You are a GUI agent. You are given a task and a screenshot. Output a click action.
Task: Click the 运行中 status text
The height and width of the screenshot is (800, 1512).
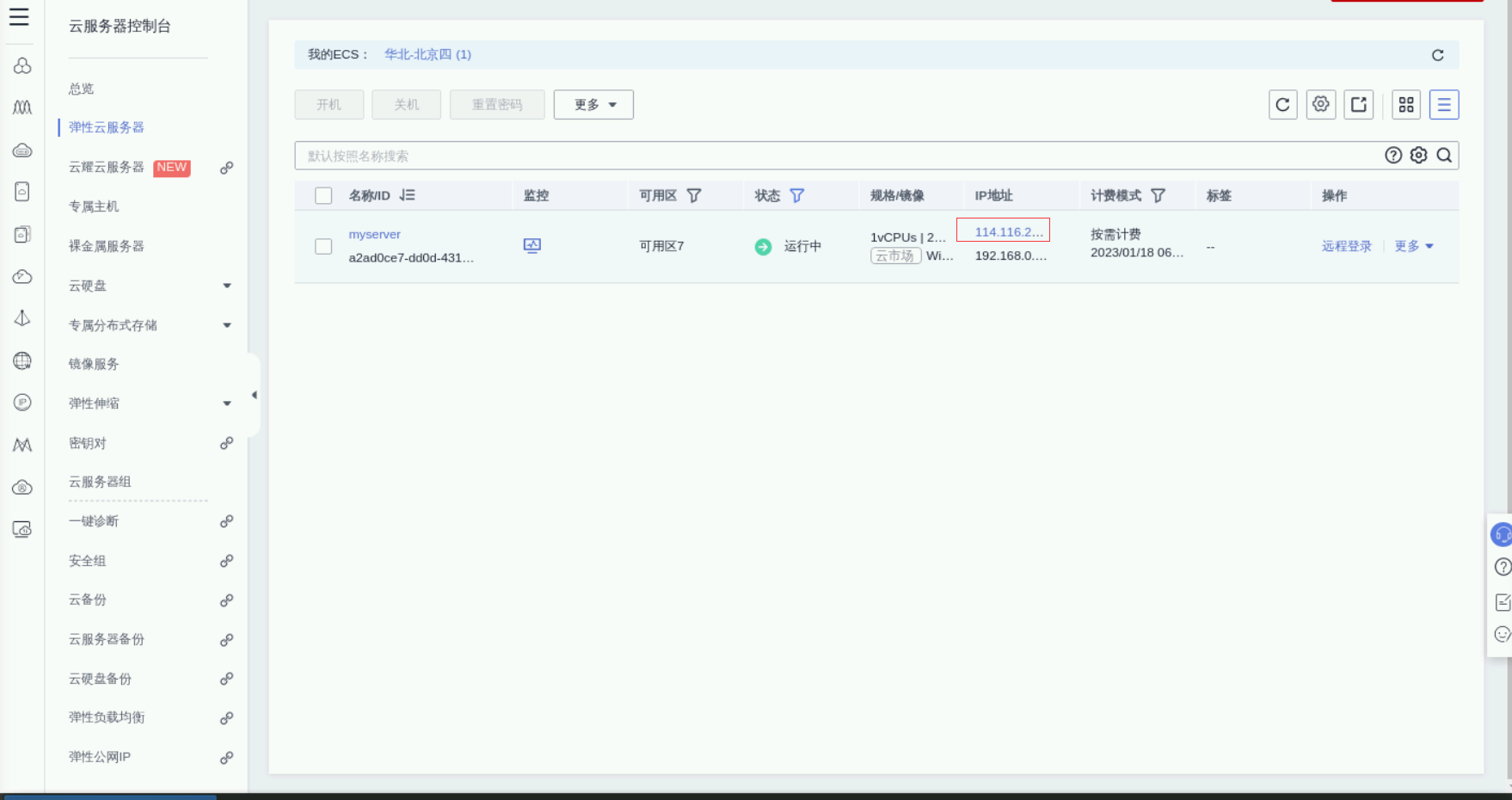[x=802, y=246]
